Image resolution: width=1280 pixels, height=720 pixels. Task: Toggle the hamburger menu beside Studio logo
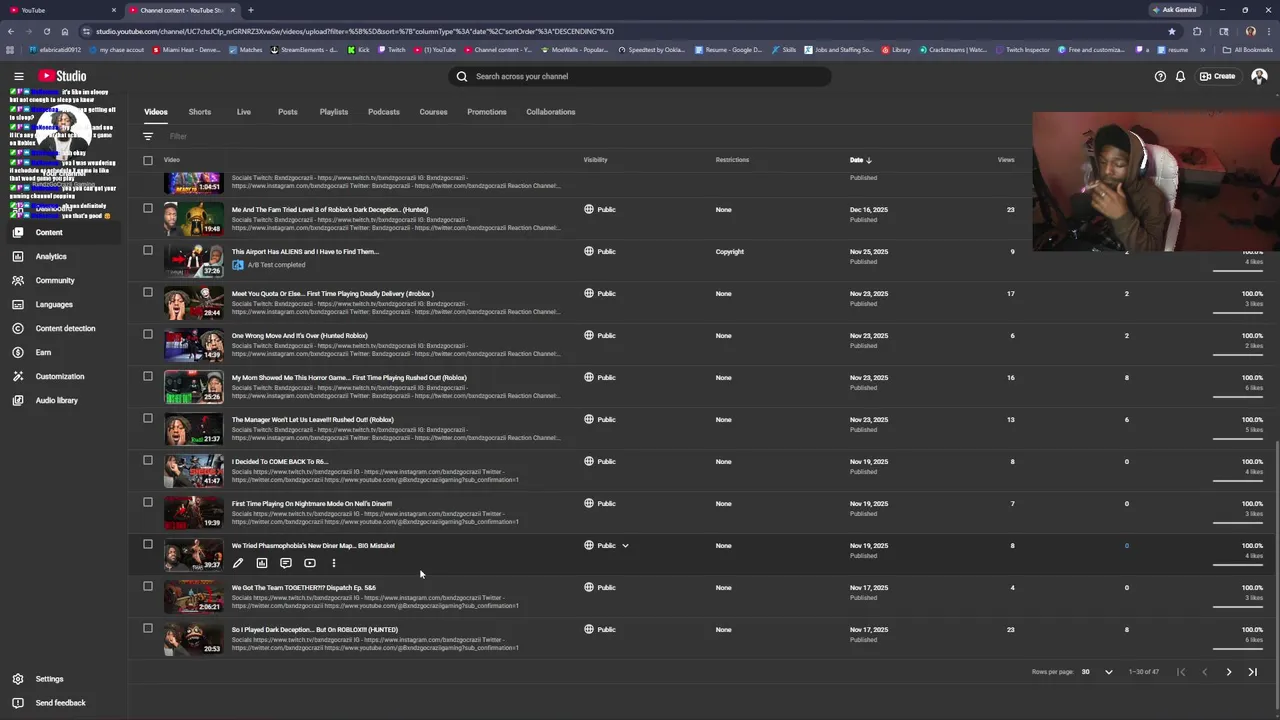point(18,76)
